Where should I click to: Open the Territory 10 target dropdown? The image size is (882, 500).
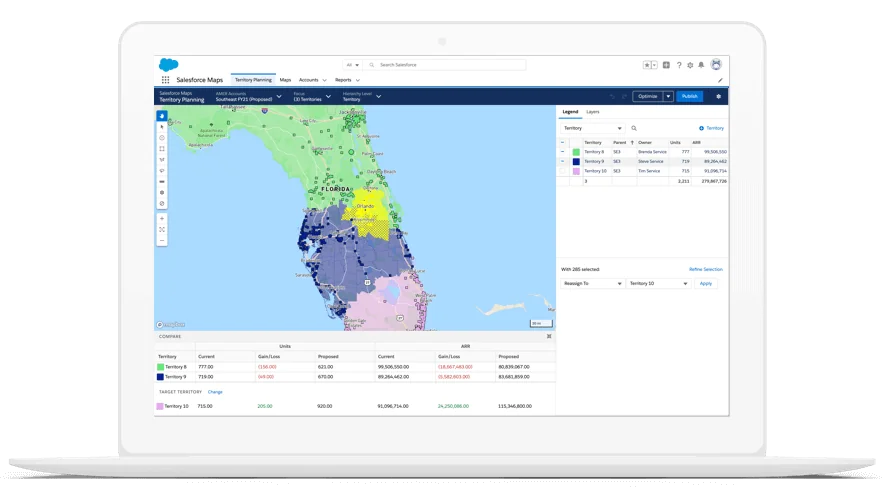coord(658,283)
